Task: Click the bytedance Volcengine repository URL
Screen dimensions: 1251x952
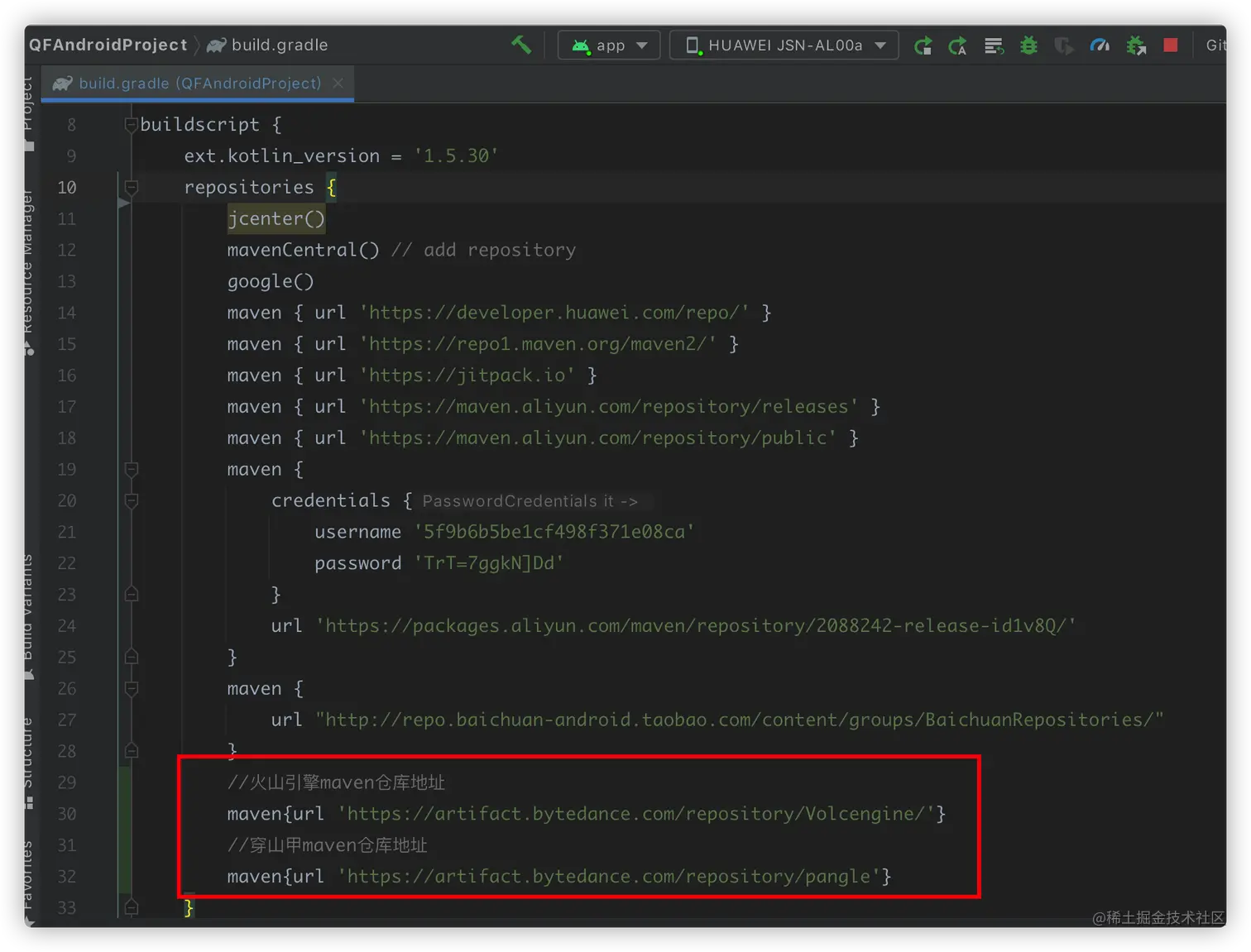Action: (x=636, y=814)
